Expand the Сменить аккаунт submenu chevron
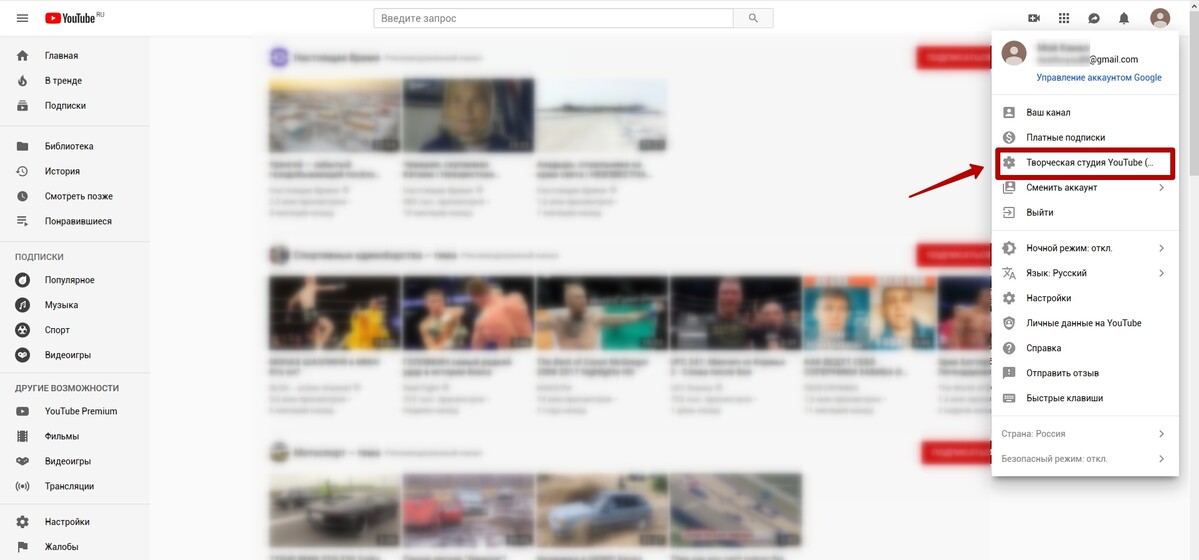The image size is (1199, 560). [1161, 187]
